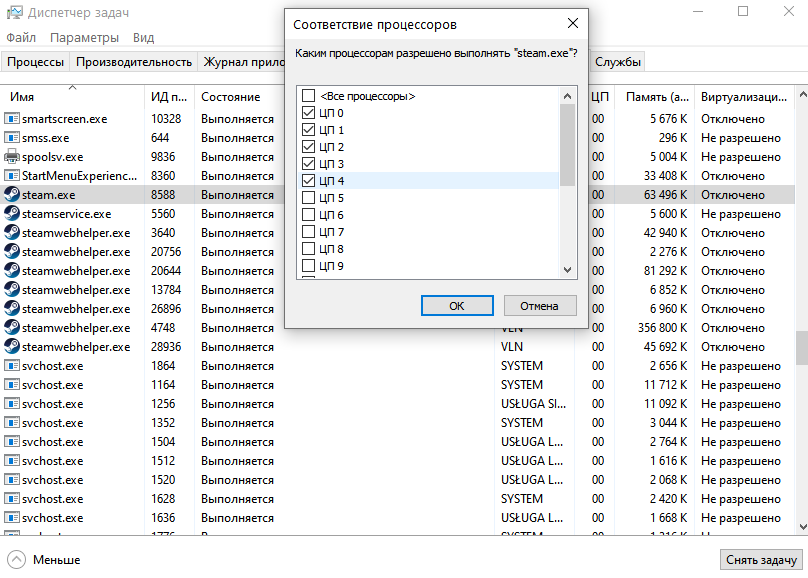Click the processor list scrollbar thumb
808x578 pixels.
click(x=567, y=145)
